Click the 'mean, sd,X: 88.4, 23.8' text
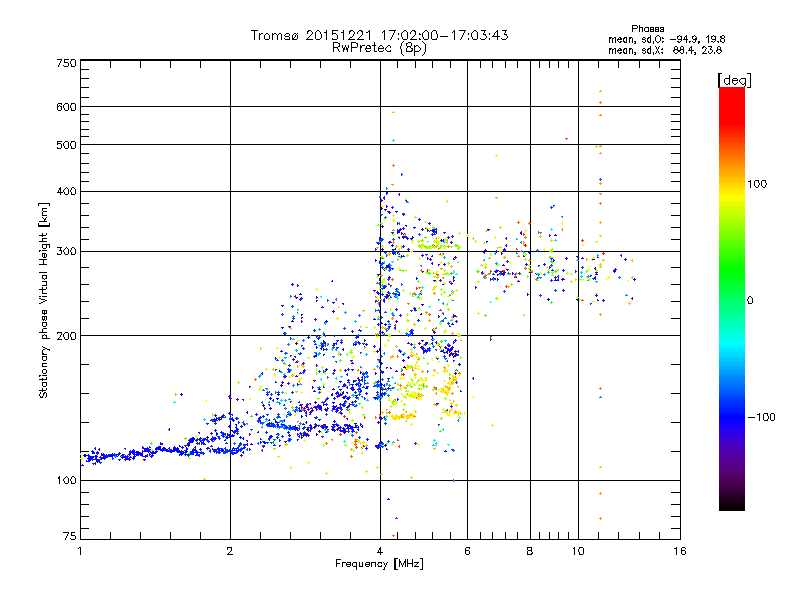The width and height of the screenshot is (800, 600). tap(665, 50)
